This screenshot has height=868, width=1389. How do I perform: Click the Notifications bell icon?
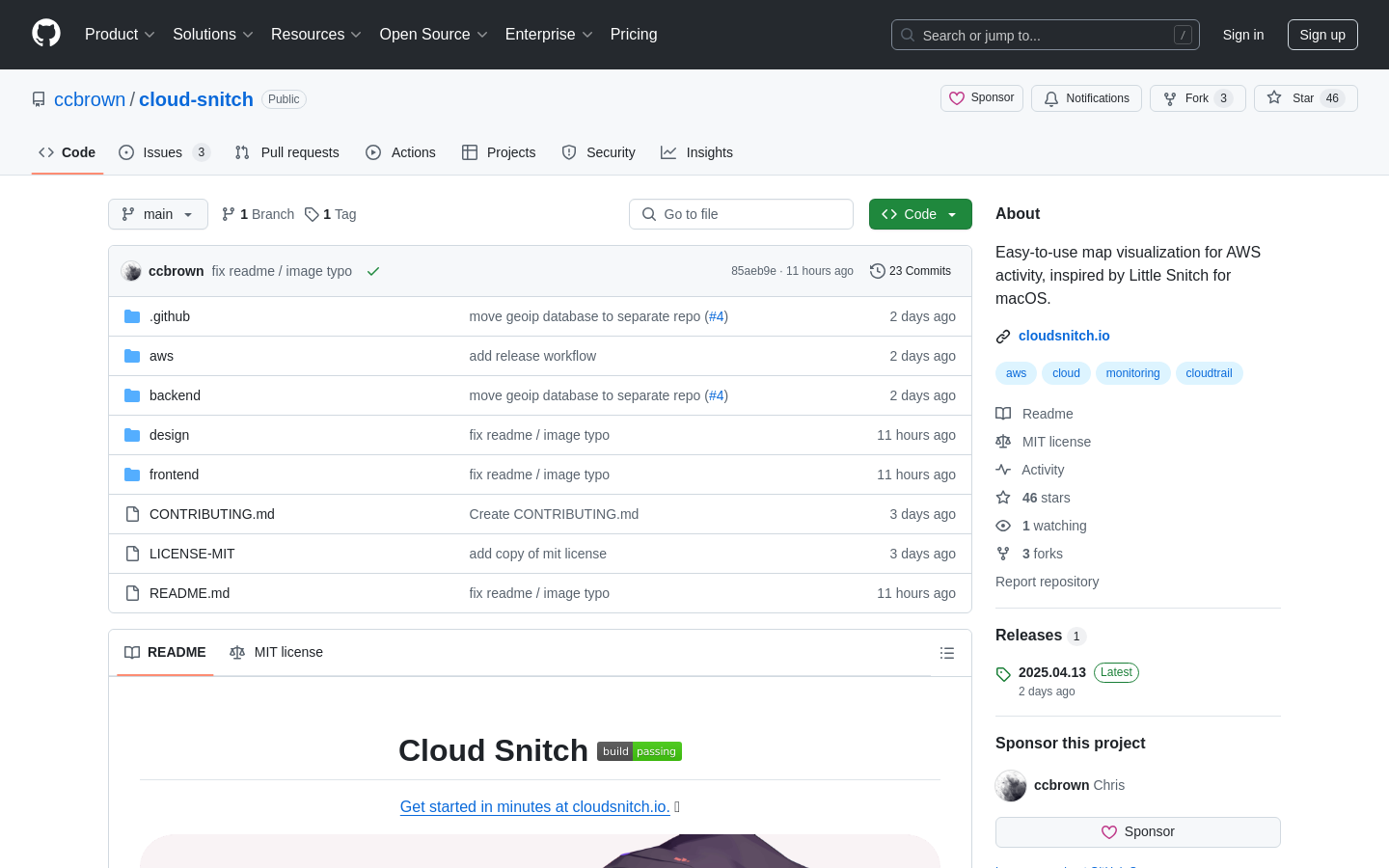point(1051,98)
